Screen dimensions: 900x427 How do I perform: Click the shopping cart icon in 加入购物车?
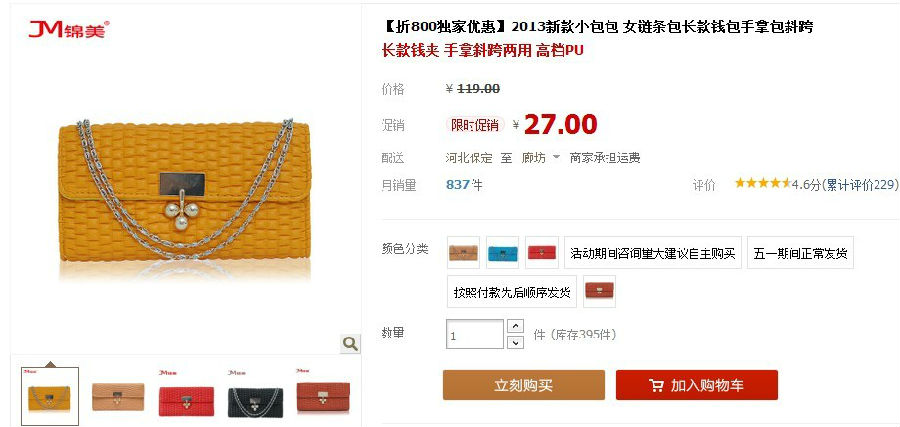tap(657, 385)
